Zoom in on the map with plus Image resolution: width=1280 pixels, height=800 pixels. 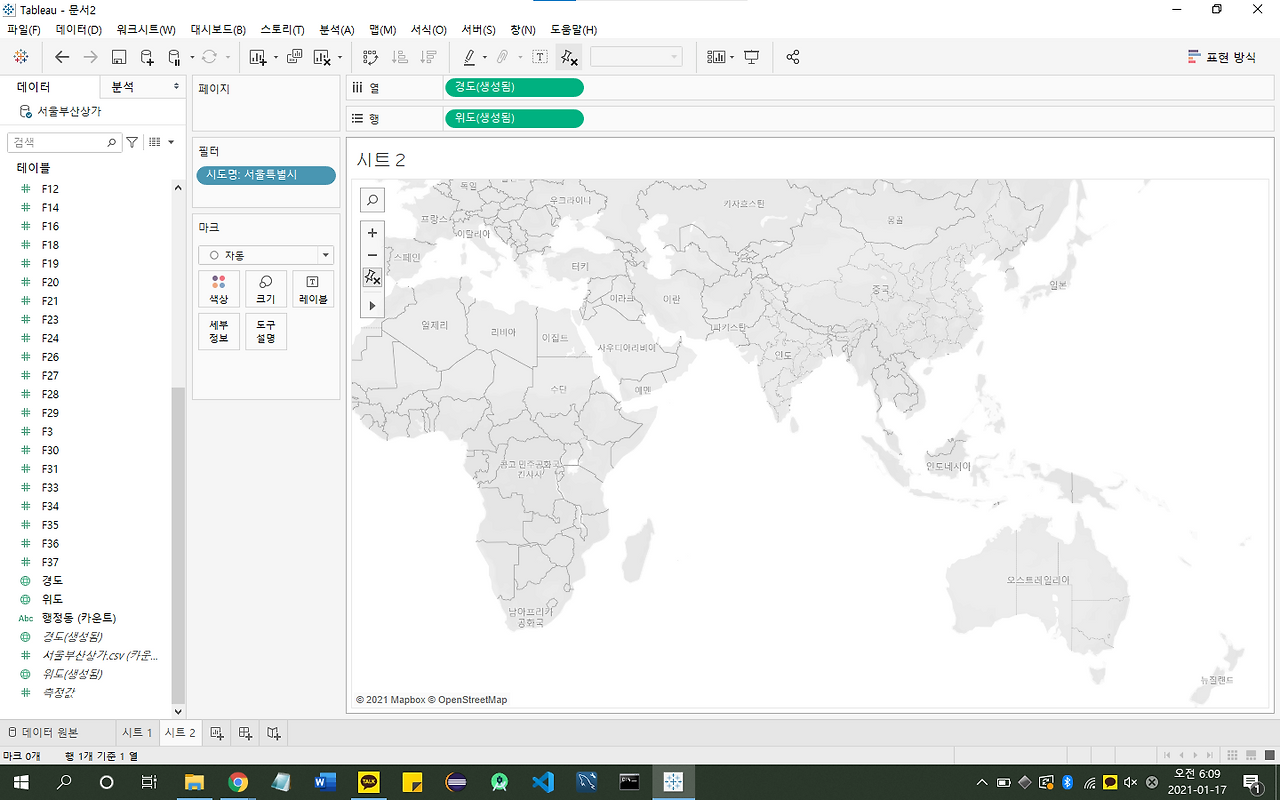click(372, 233)
